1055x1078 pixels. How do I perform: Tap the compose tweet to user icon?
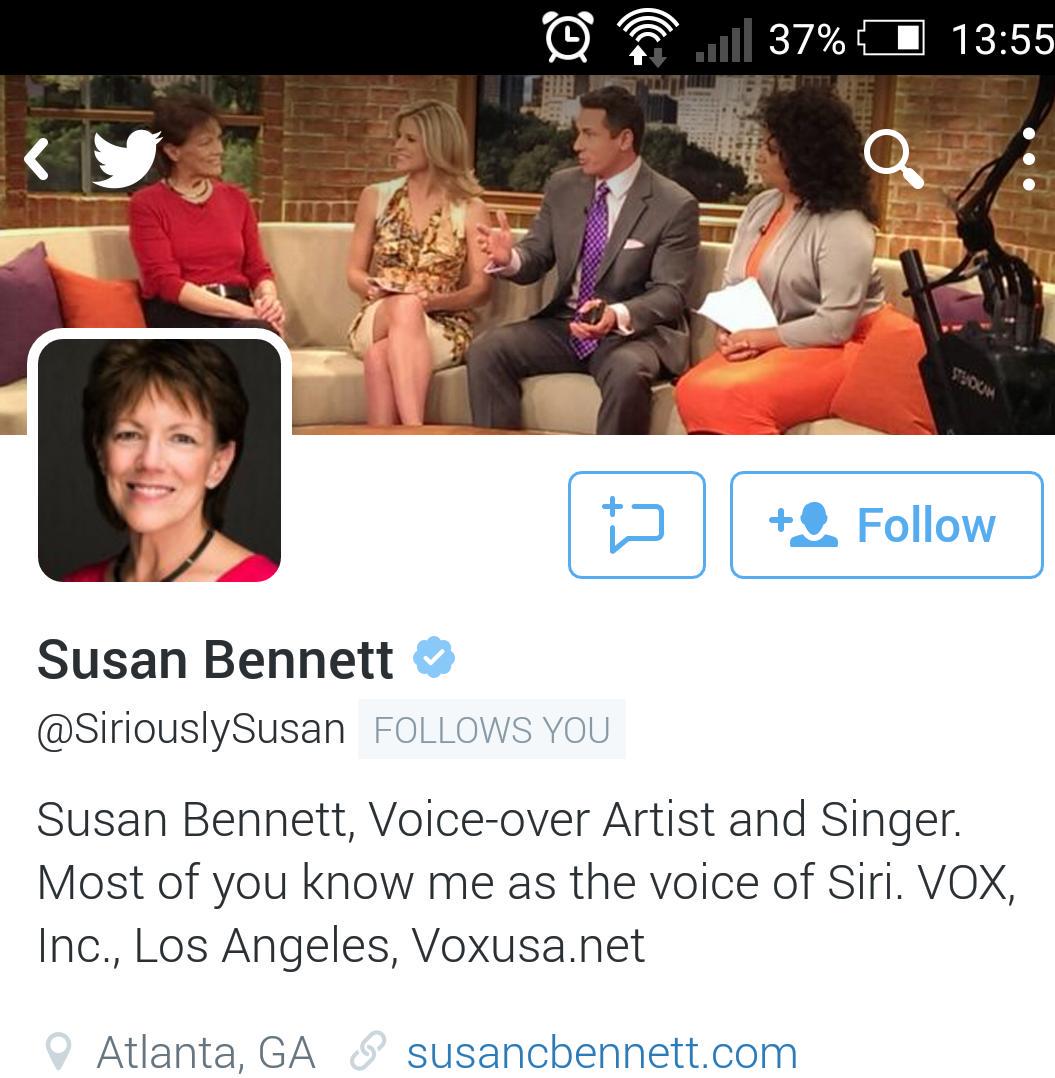(636, 525)
